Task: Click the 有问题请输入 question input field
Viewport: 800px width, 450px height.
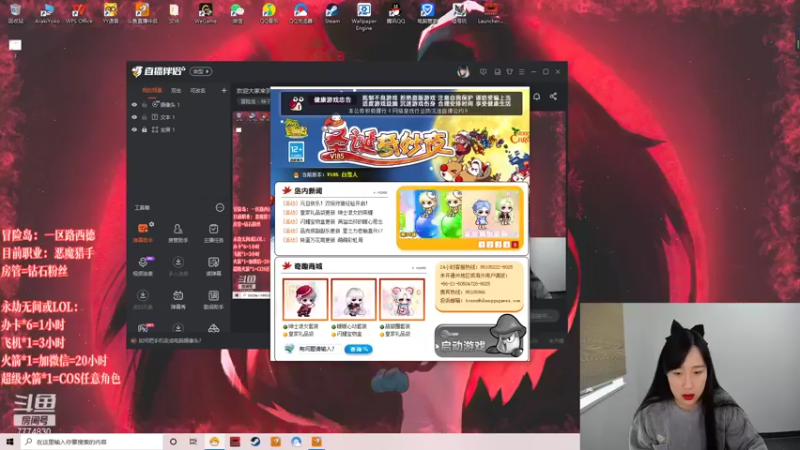Action: pyautogui.click(x=318, y=349)
